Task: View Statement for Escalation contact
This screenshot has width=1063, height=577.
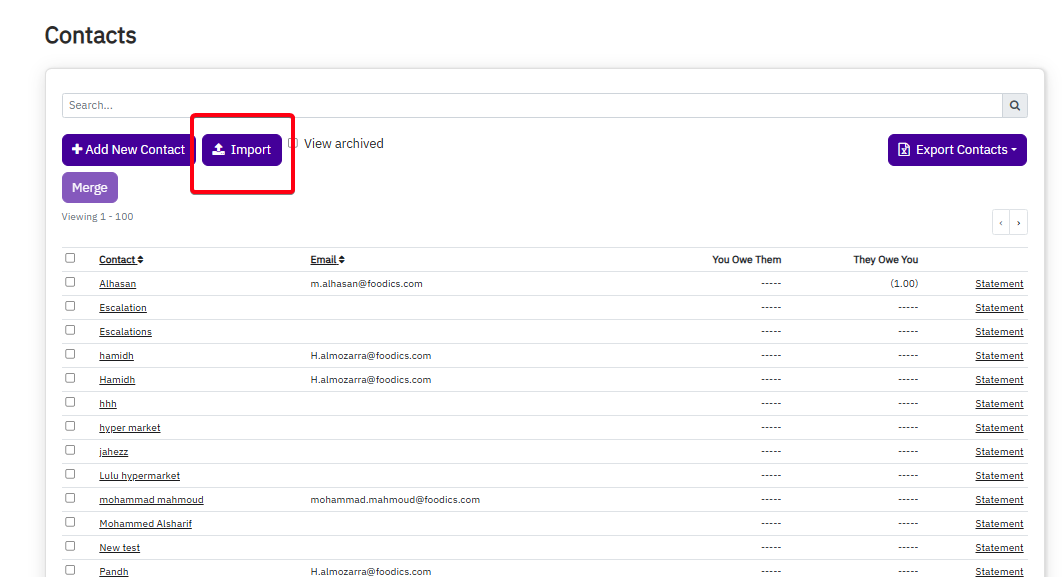Action: click(999, 308)
